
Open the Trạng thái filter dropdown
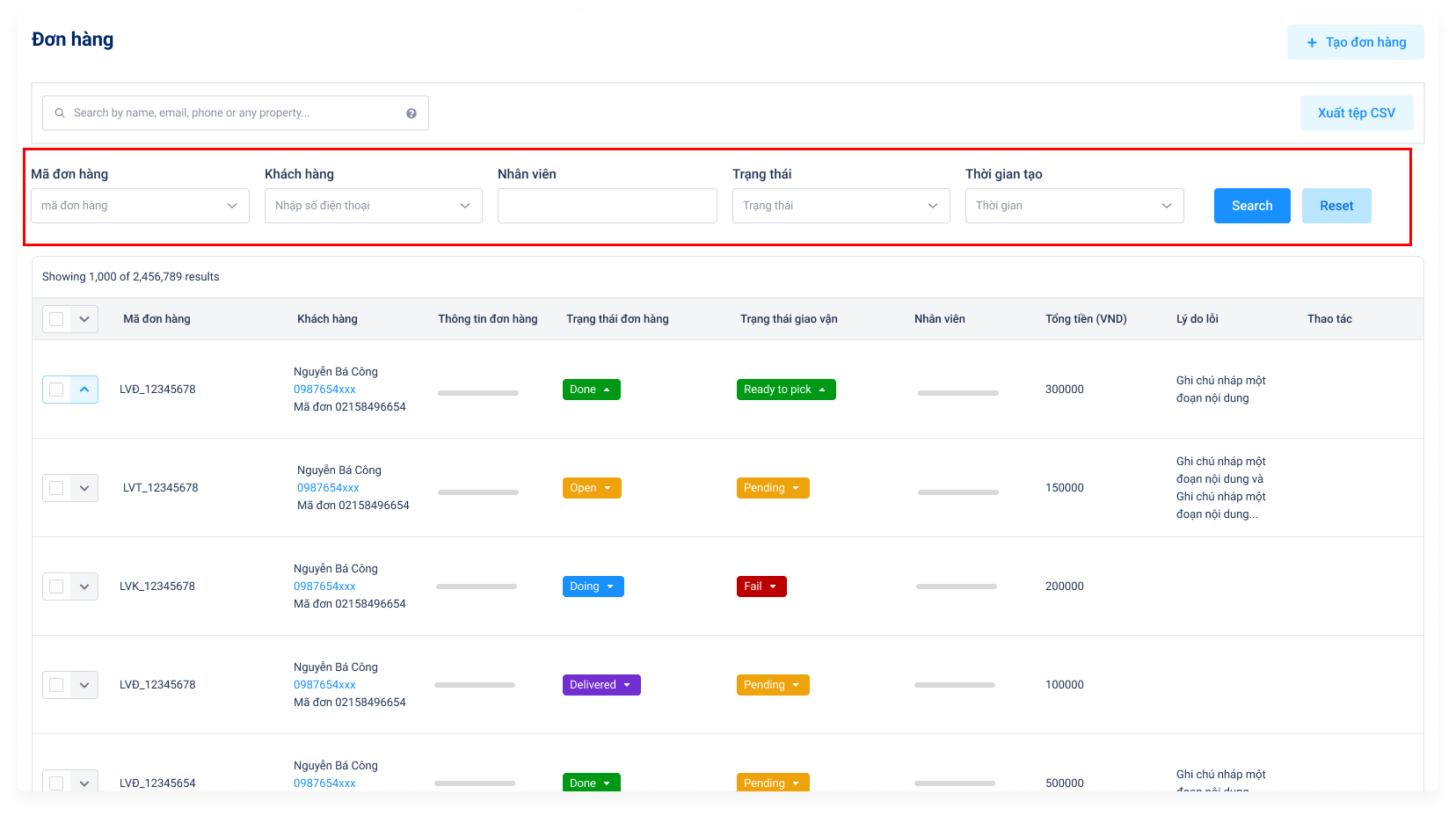(x=841, y=206)
